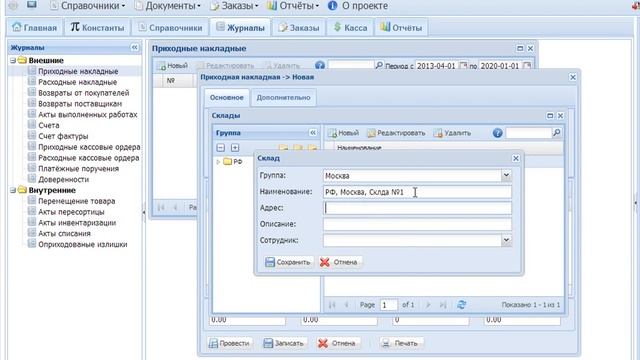Select Приходные накладные in the tree
The height and width of the screenshot is (360, 640).
[78, 71]
